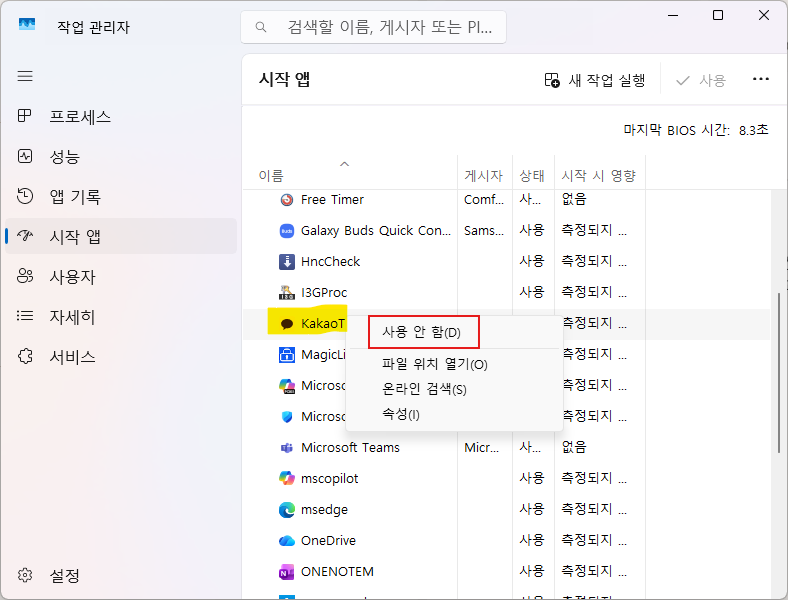Open the hamburger navigation menu

pyautogui.click(x=25, y=76)
